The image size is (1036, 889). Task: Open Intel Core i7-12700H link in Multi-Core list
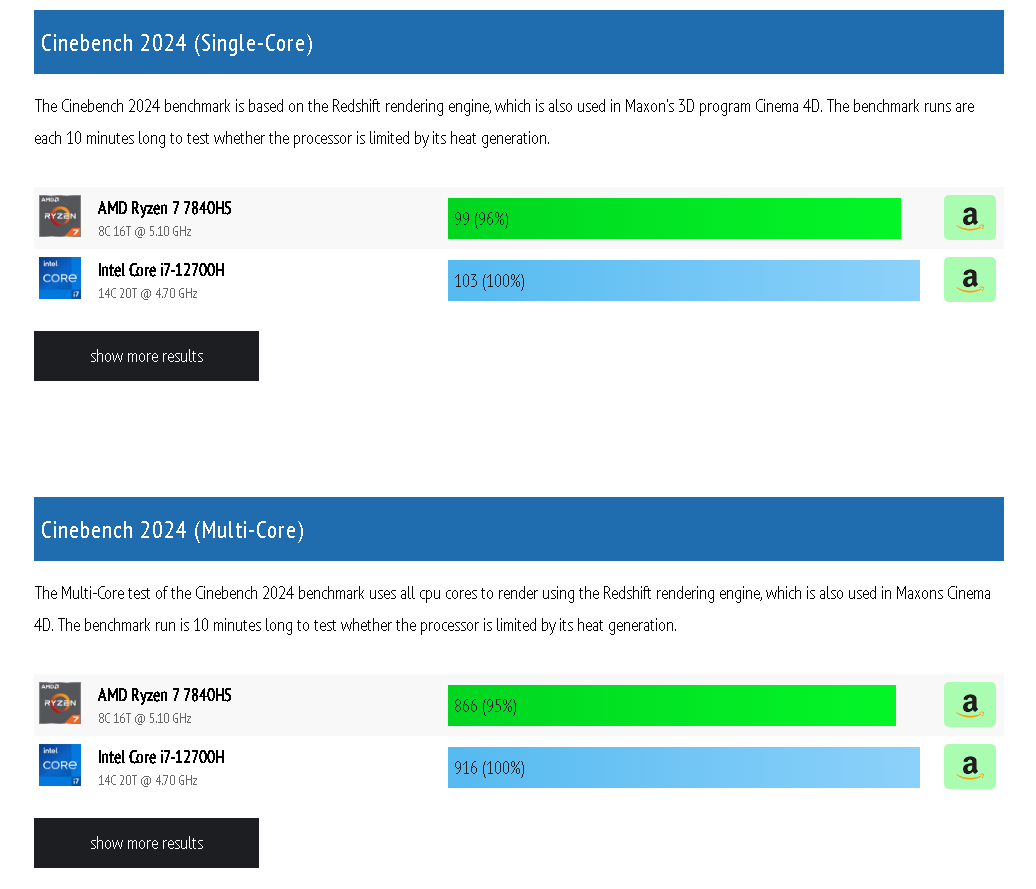point(161,757)
